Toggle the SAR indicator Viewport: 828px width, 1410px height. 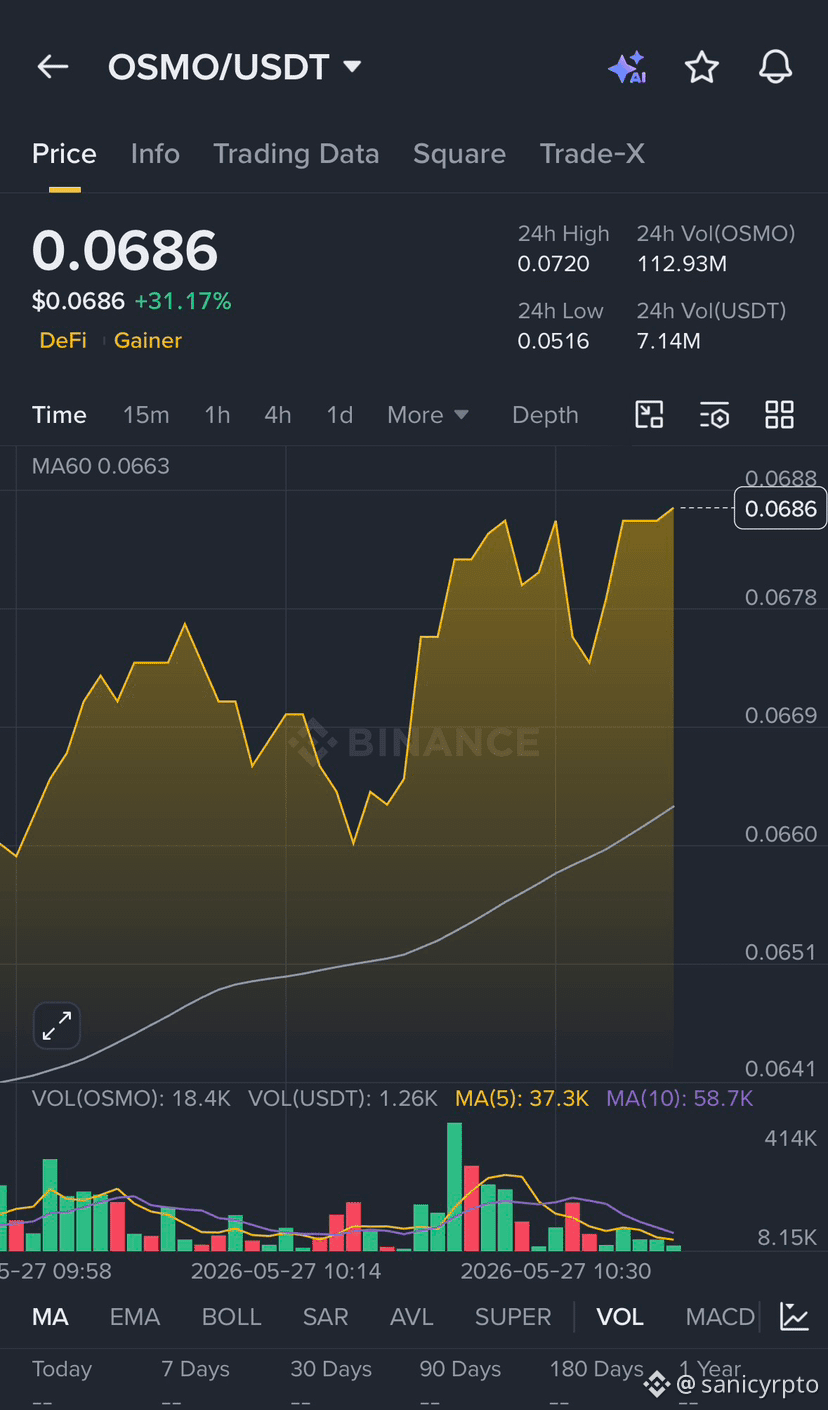(x=326, y=1316)
